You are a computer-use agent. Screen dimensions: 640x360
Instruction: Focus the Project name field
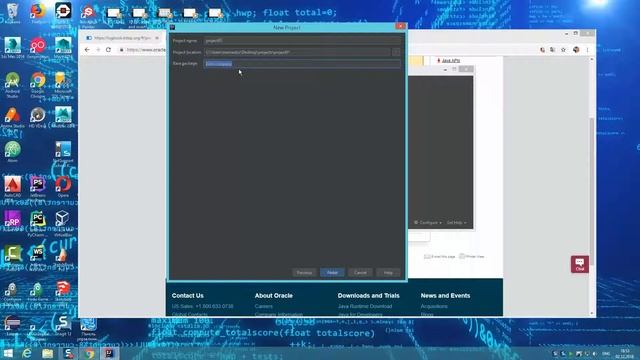coord(302,40)
